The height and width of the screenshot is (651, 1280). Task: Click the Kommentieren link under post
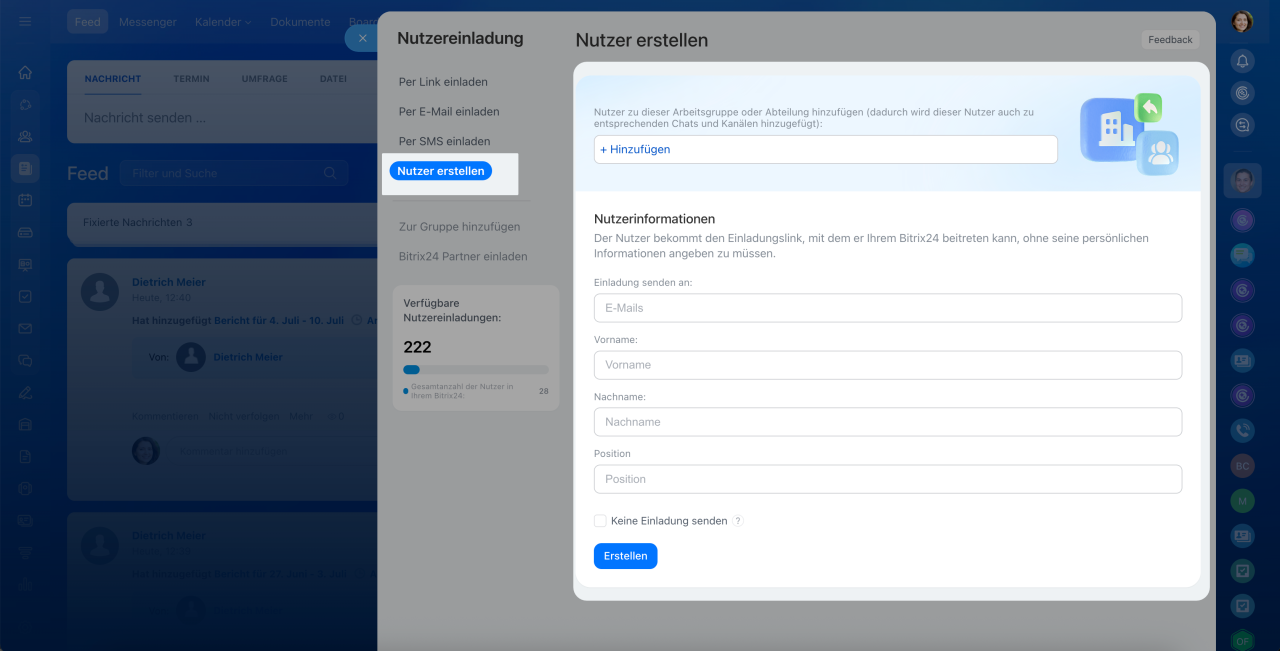tap(166, 416)
